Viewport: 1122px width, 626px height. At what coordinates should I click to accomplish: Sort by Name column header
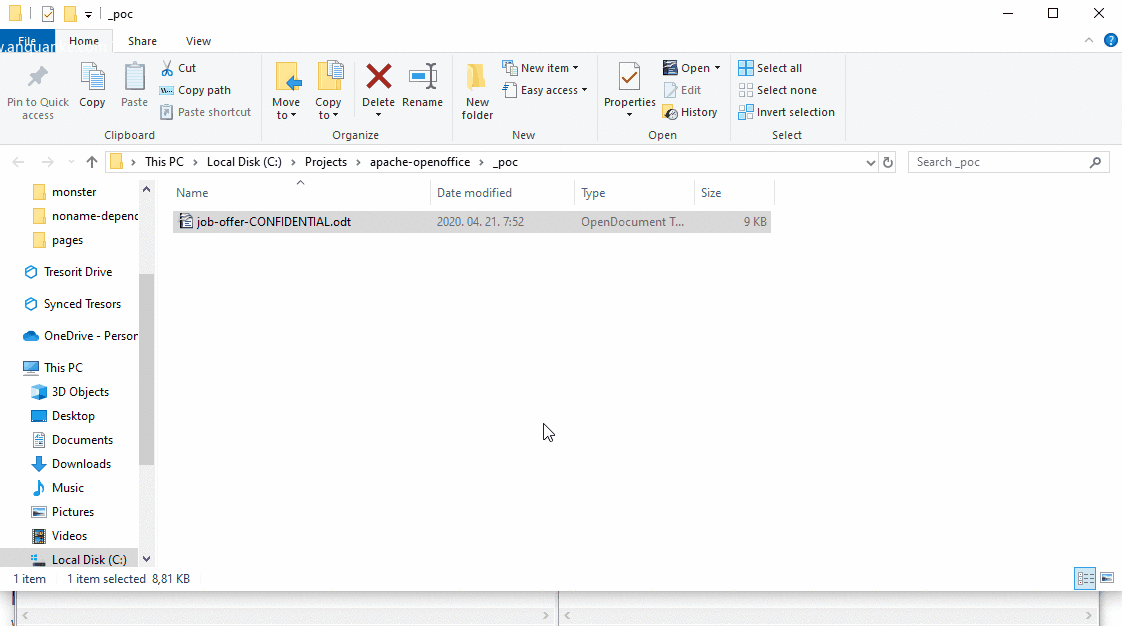pyautogui.click(x=301, y=193)
